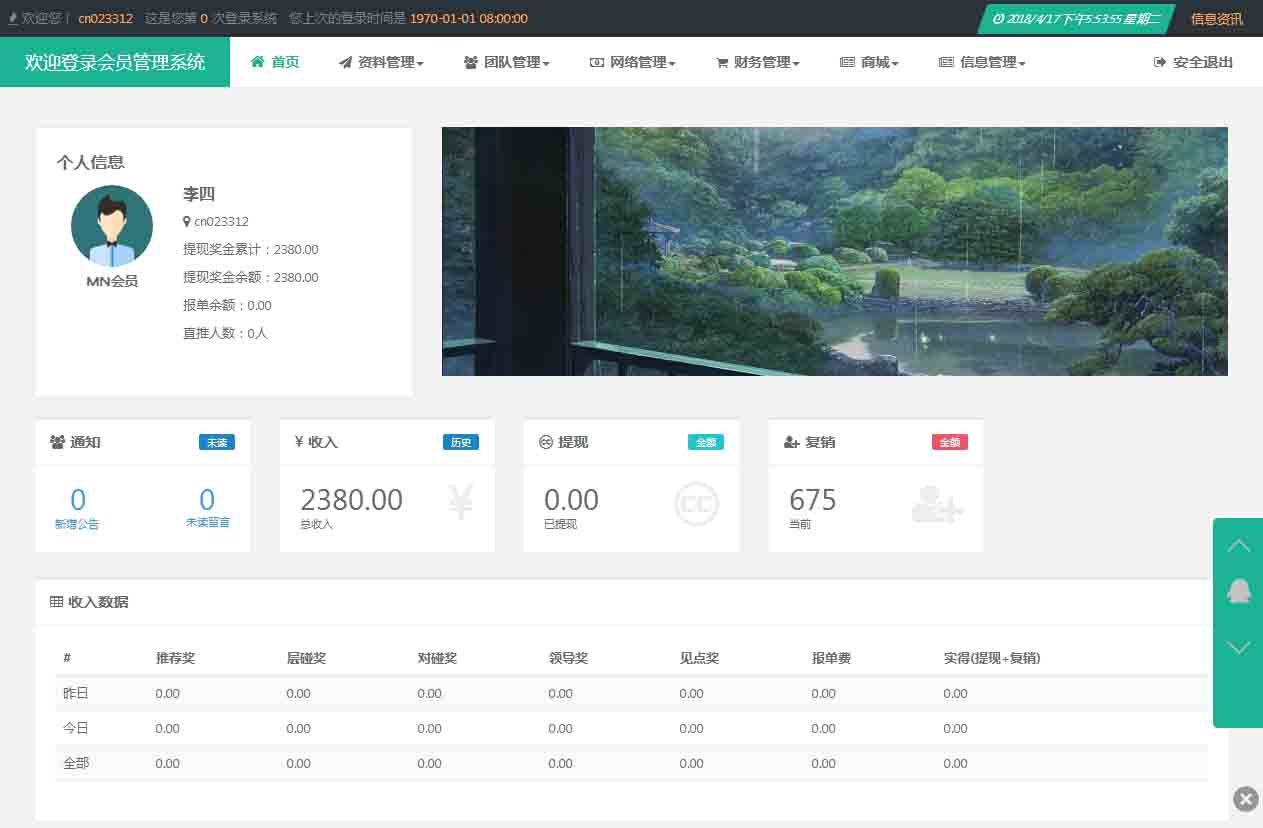Open the 信息管理 menu
Viewport: 1263px width, 828px height.
pyautogui.click(x=983, y=62)
